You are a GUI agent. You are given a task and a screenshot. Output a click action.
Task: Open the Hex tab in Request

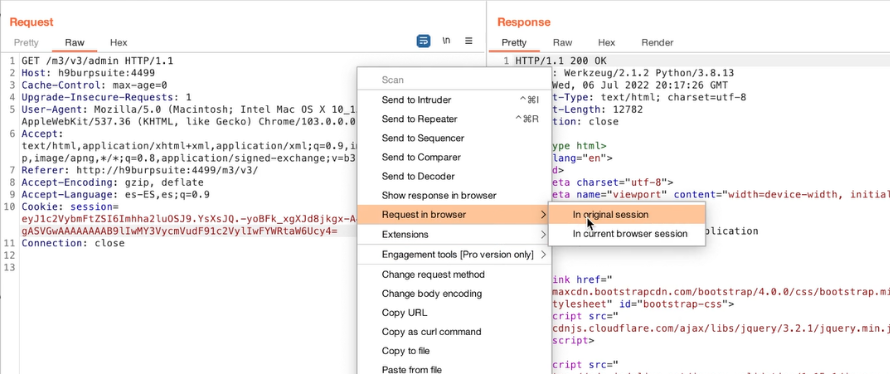[119, 43]
